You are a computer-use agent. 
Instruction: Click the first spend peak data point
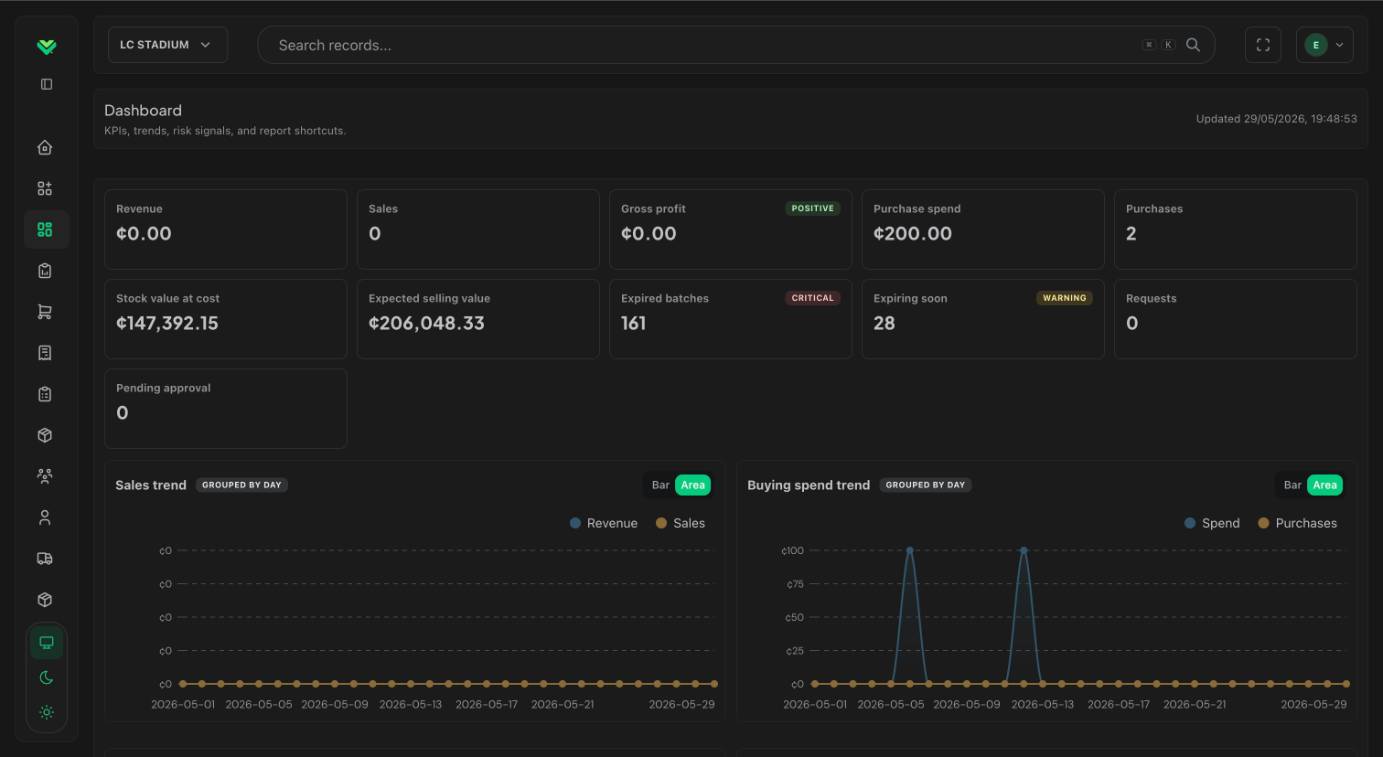click(910, 550)
